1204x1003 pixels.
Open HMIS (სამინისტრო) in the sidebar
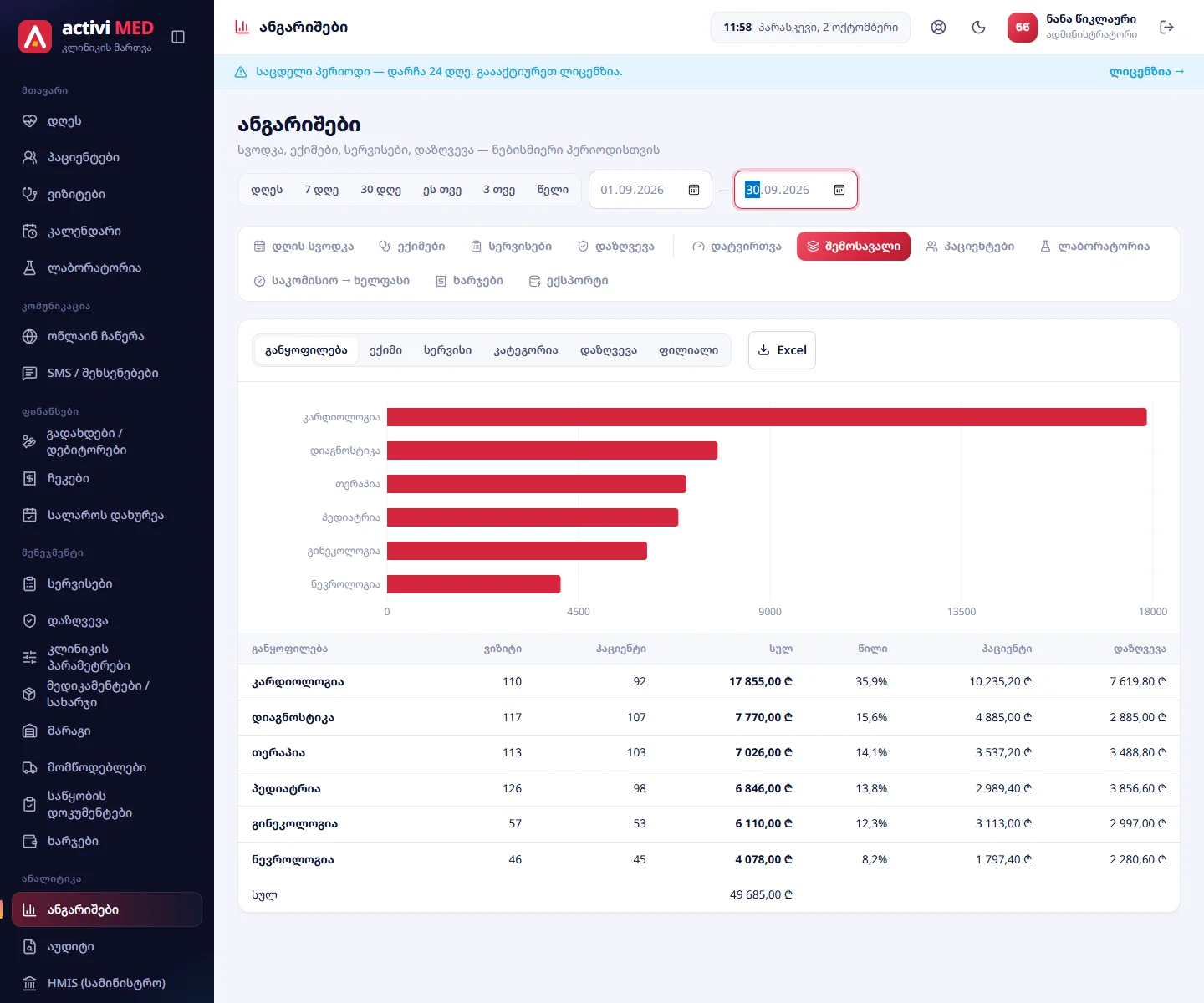(x=107, y=984)
